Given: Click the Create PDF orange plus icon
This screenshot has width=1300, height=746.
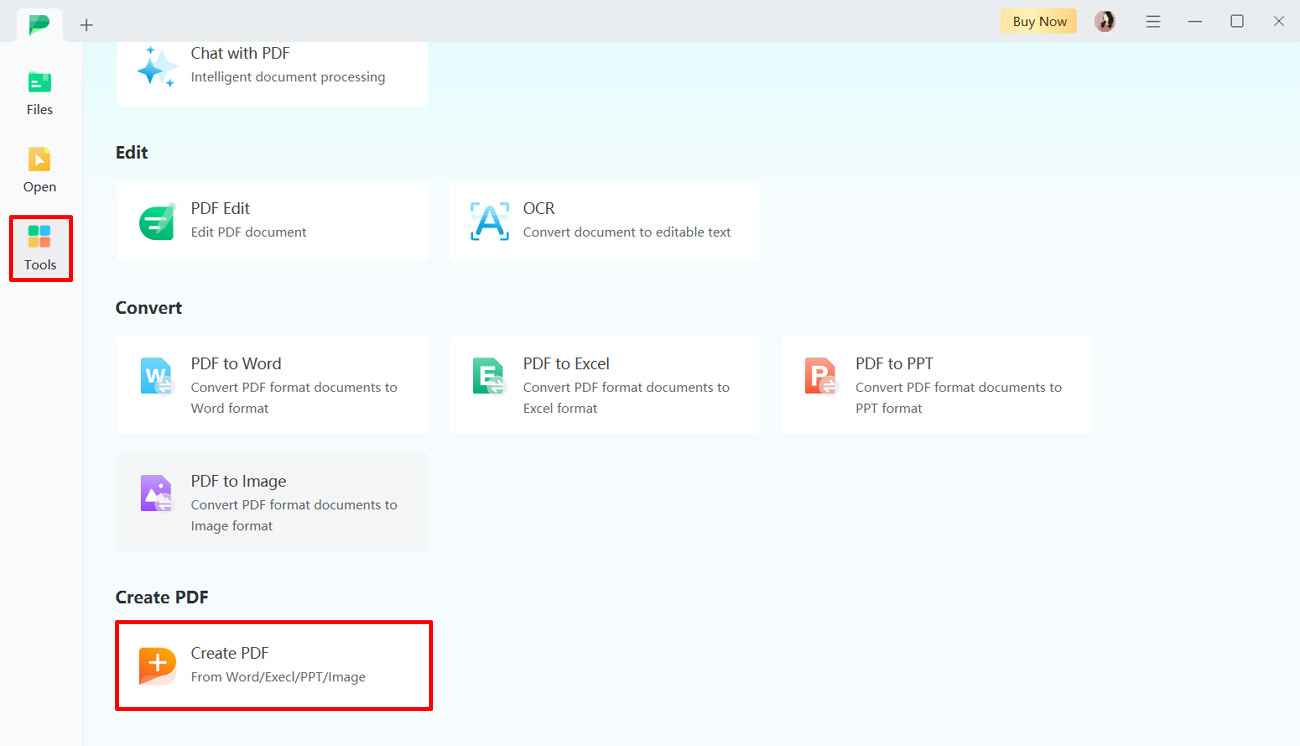Looking at the screenshot, I should (157, 665).
